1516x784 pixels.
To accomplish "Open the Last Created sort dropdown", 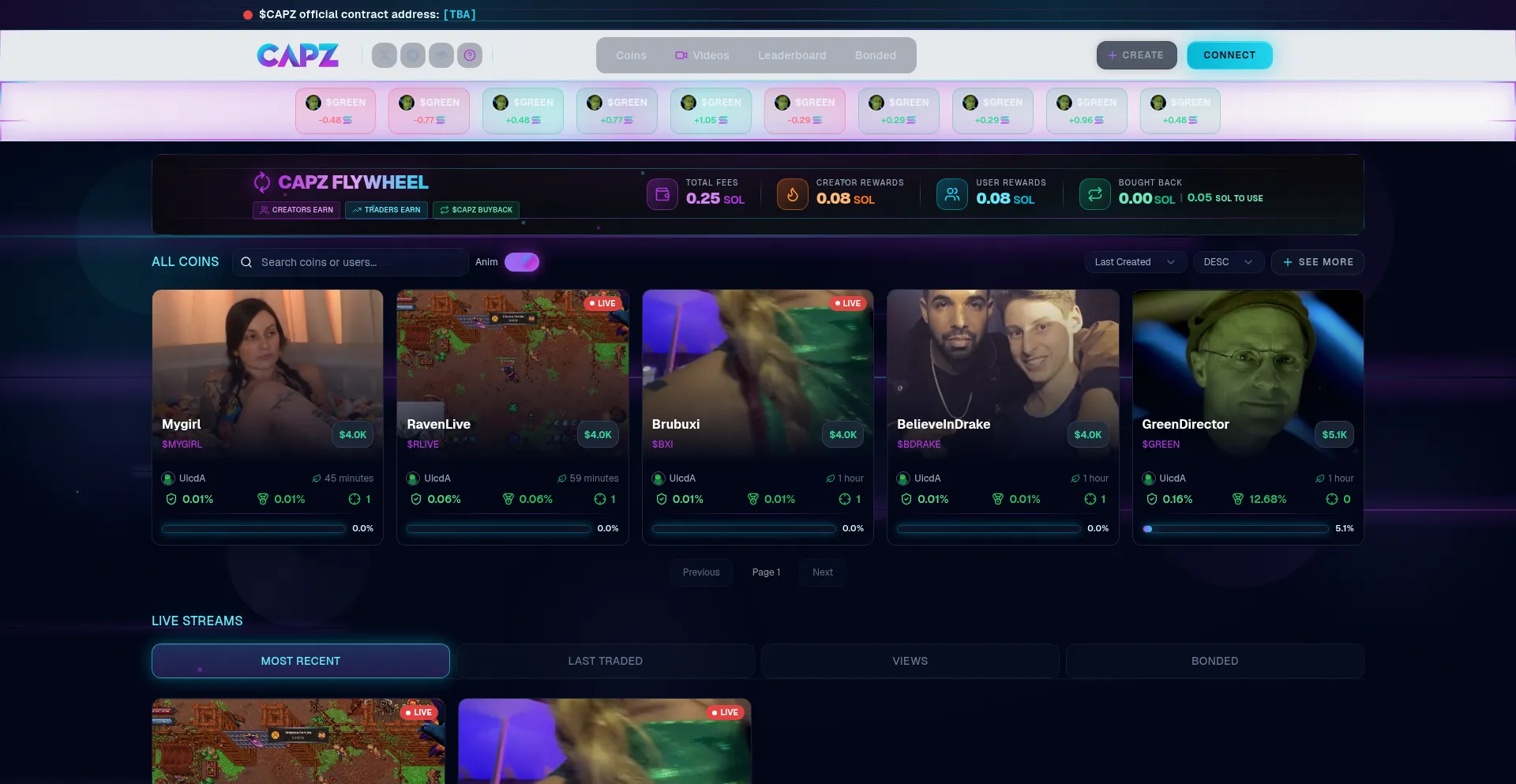I will coord(1135,262).
